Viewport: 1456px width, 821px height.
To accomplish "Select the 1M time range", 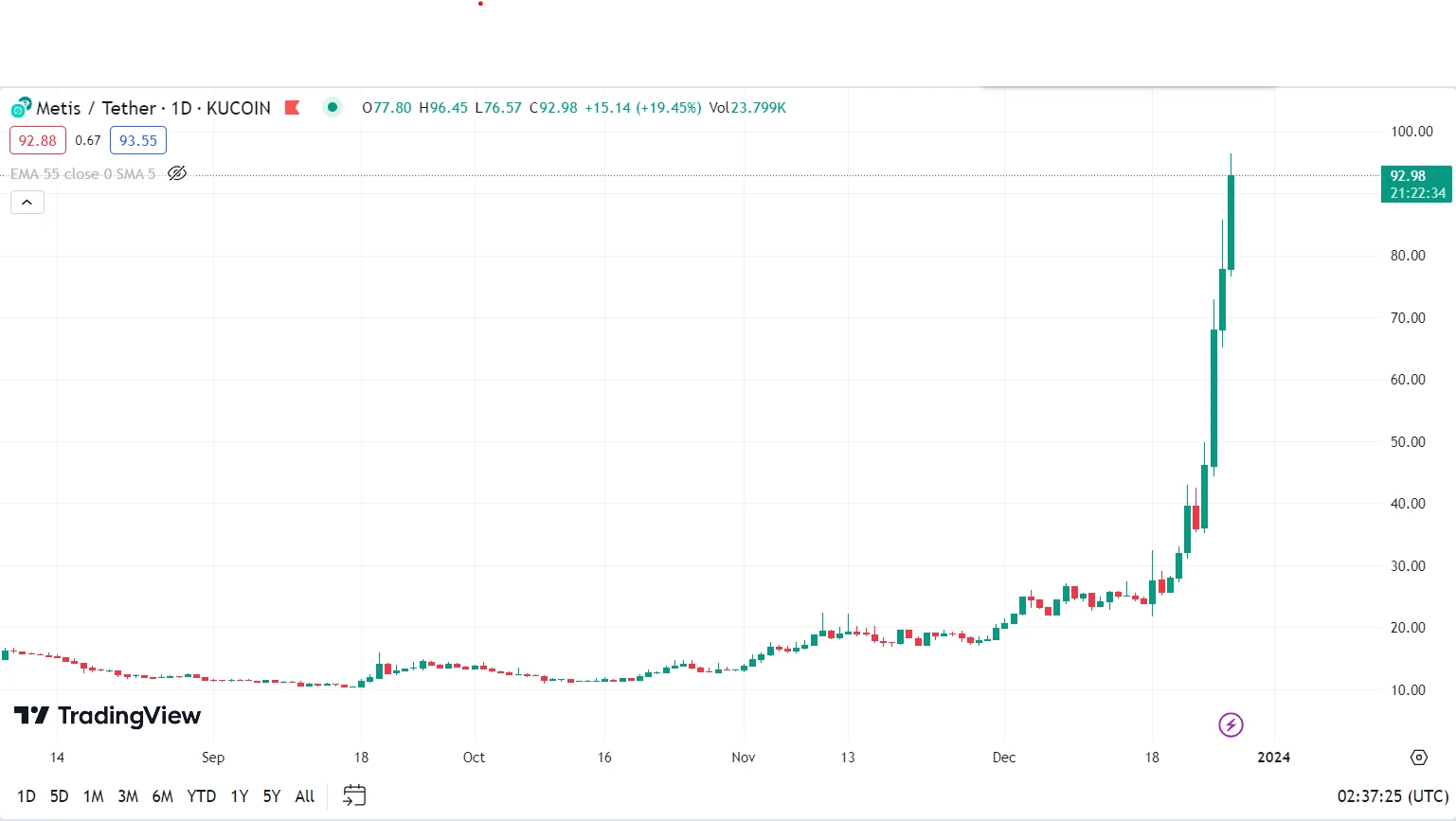I will [x=93, y=796].
